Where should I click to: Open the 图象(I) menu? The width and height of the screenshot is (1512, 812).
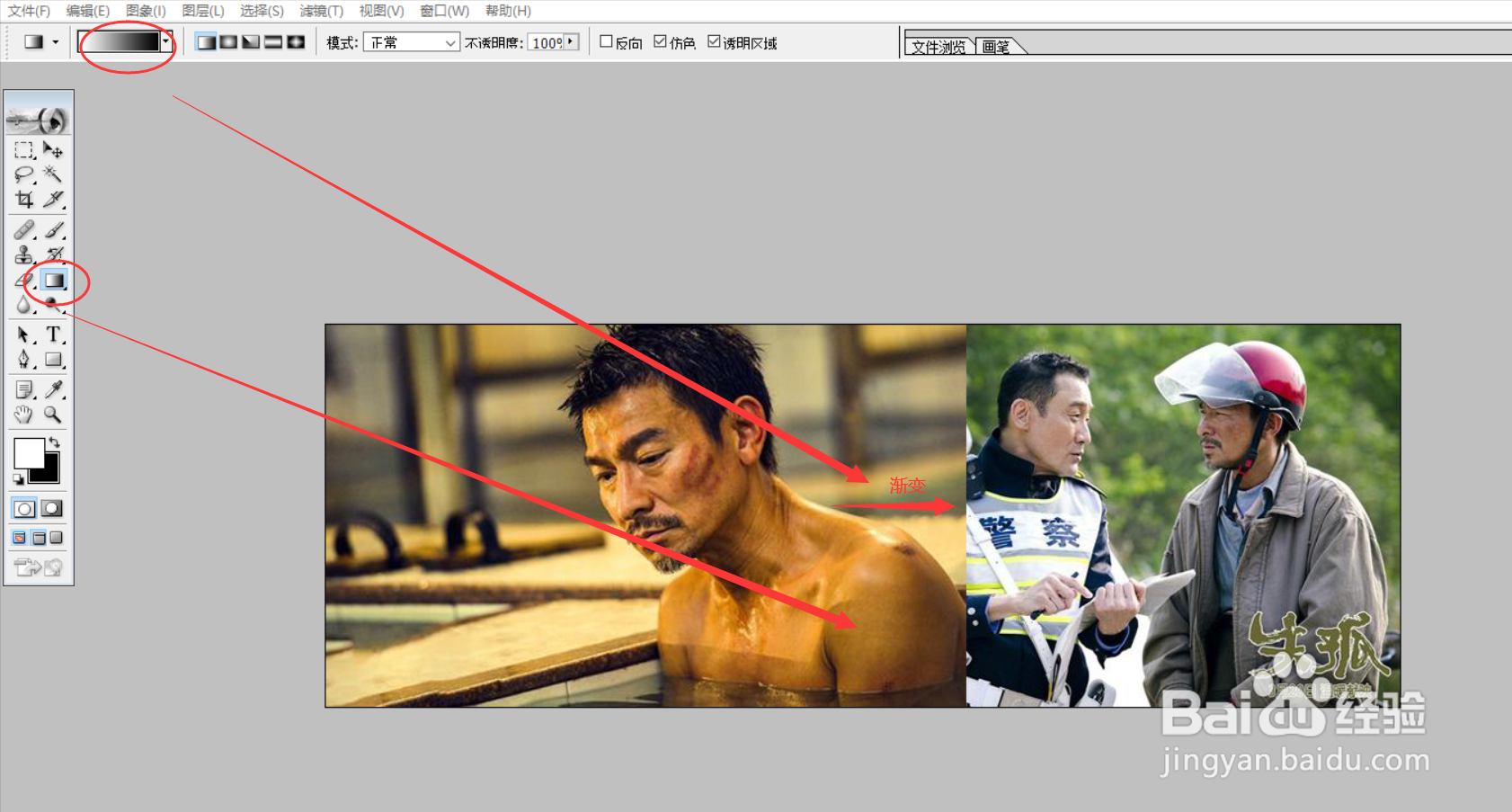coord(146,11)
